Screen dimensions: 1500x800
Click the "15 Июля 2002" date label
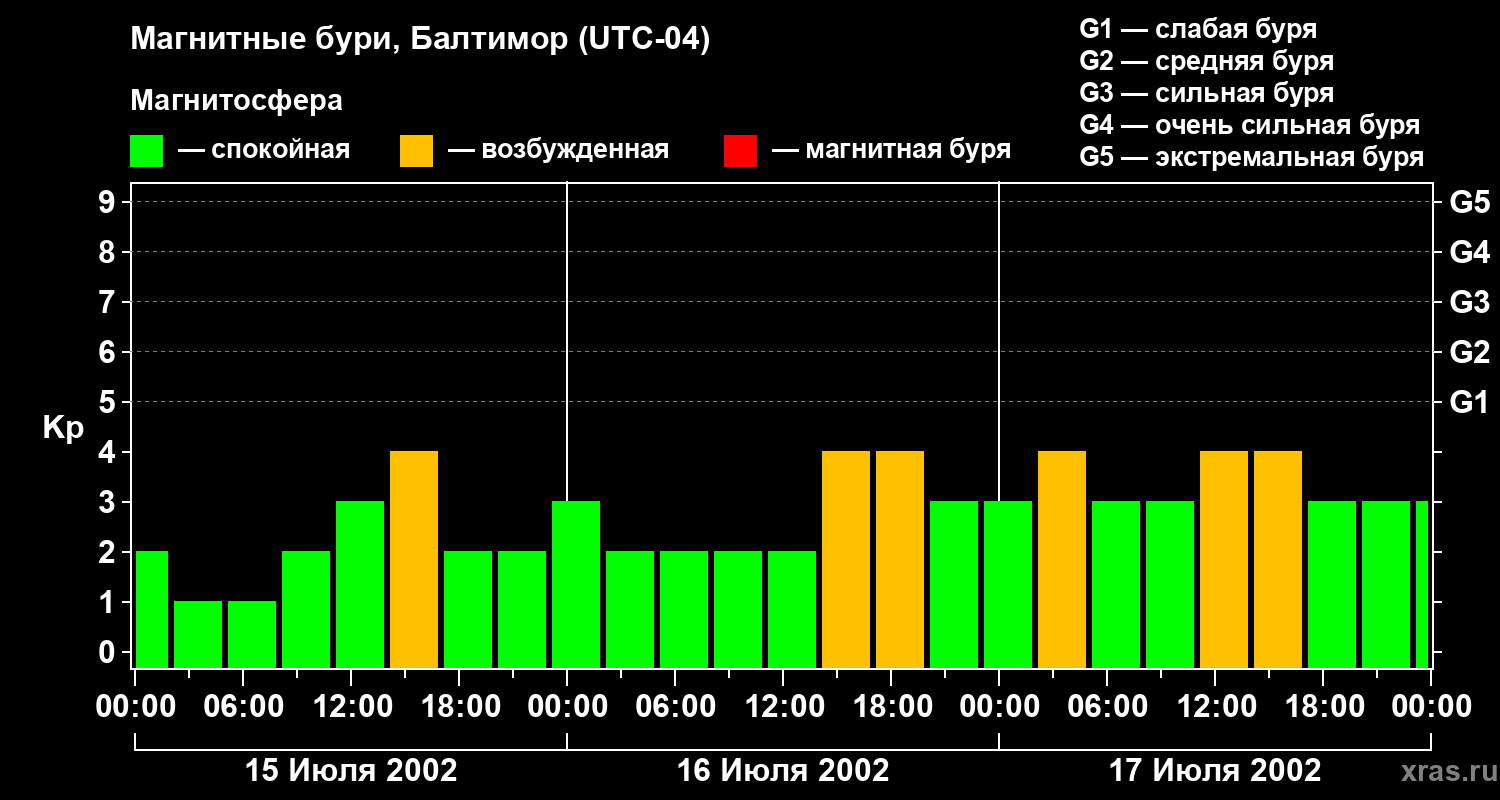click(351, 771)
